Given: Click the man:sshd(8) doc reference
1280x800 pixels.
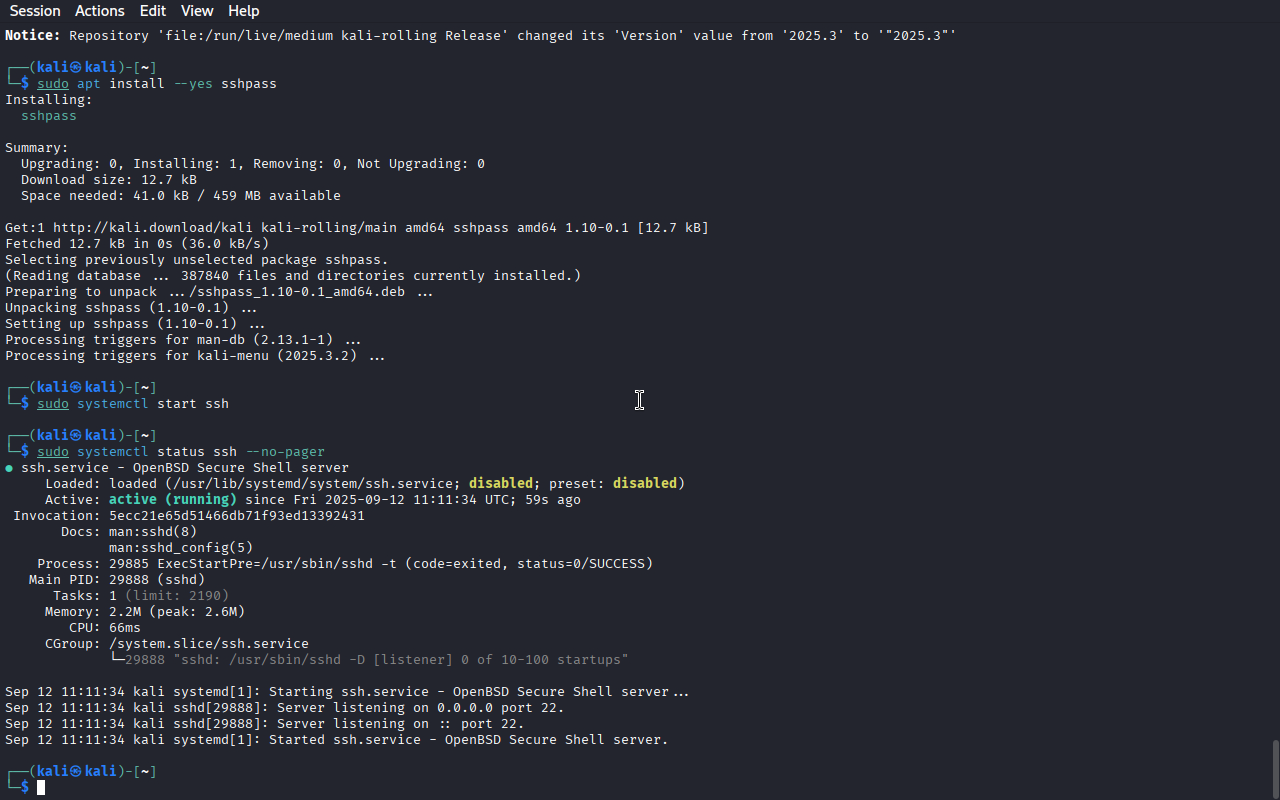Looking at the screenshot, I should 153,532.
